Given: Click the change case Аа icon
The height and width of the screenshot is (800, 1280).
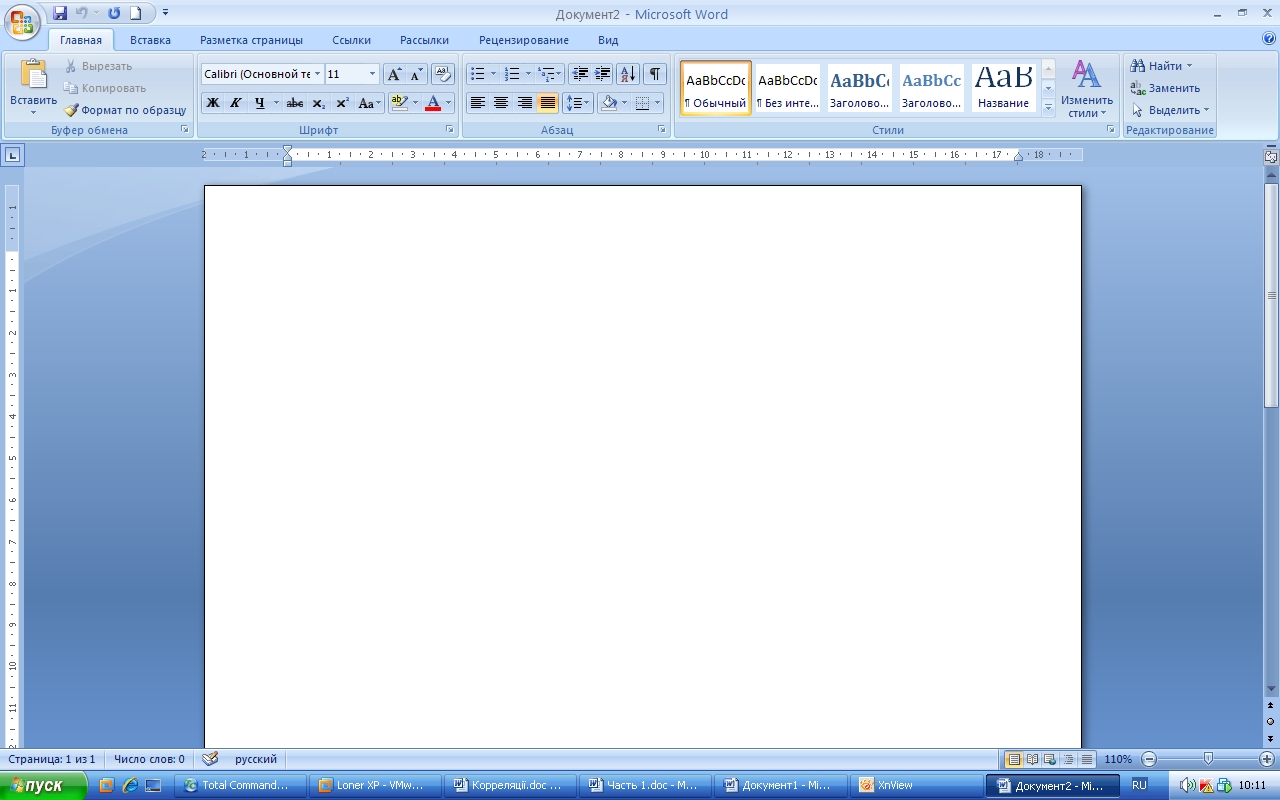Looking at the screenshot, I should 369,103.
